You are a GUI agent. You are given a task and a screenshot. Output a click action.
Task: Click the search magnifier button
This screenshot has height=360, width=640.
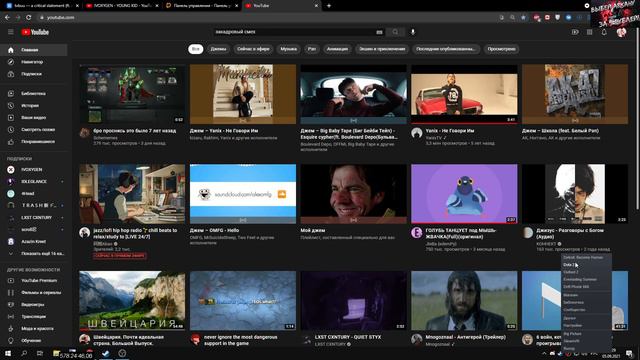coord(395,32)
